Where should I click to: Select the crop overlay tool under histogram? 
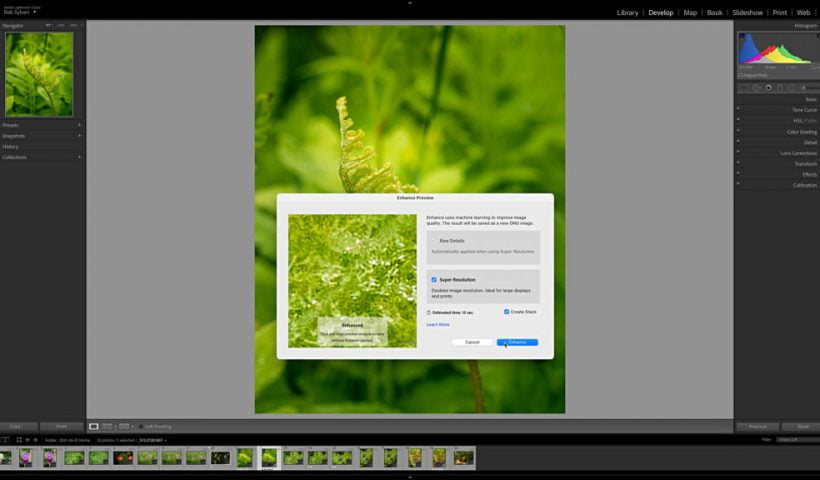coord(744,88)
